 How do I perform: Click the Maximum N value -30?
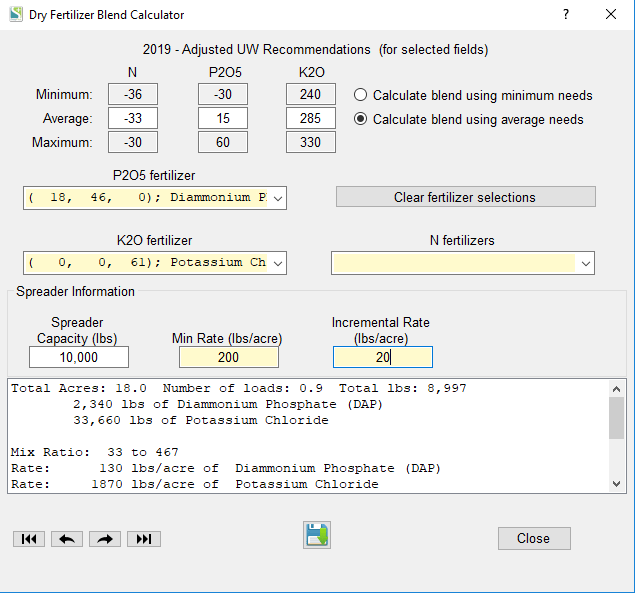click(133, 142)
